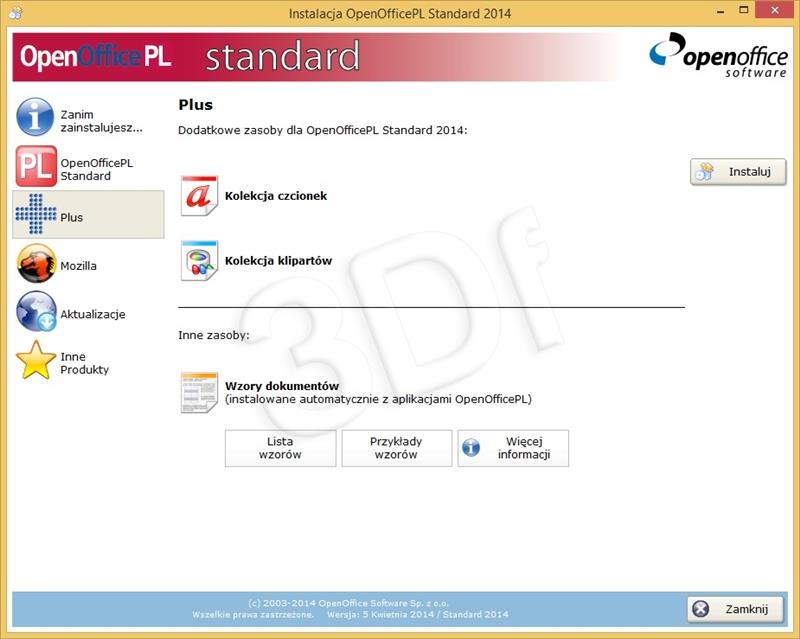This screenshot has width=800, height=639.
Task: Click the yellow star Inne Produkty icon
Action: click(x=36, y=360)
